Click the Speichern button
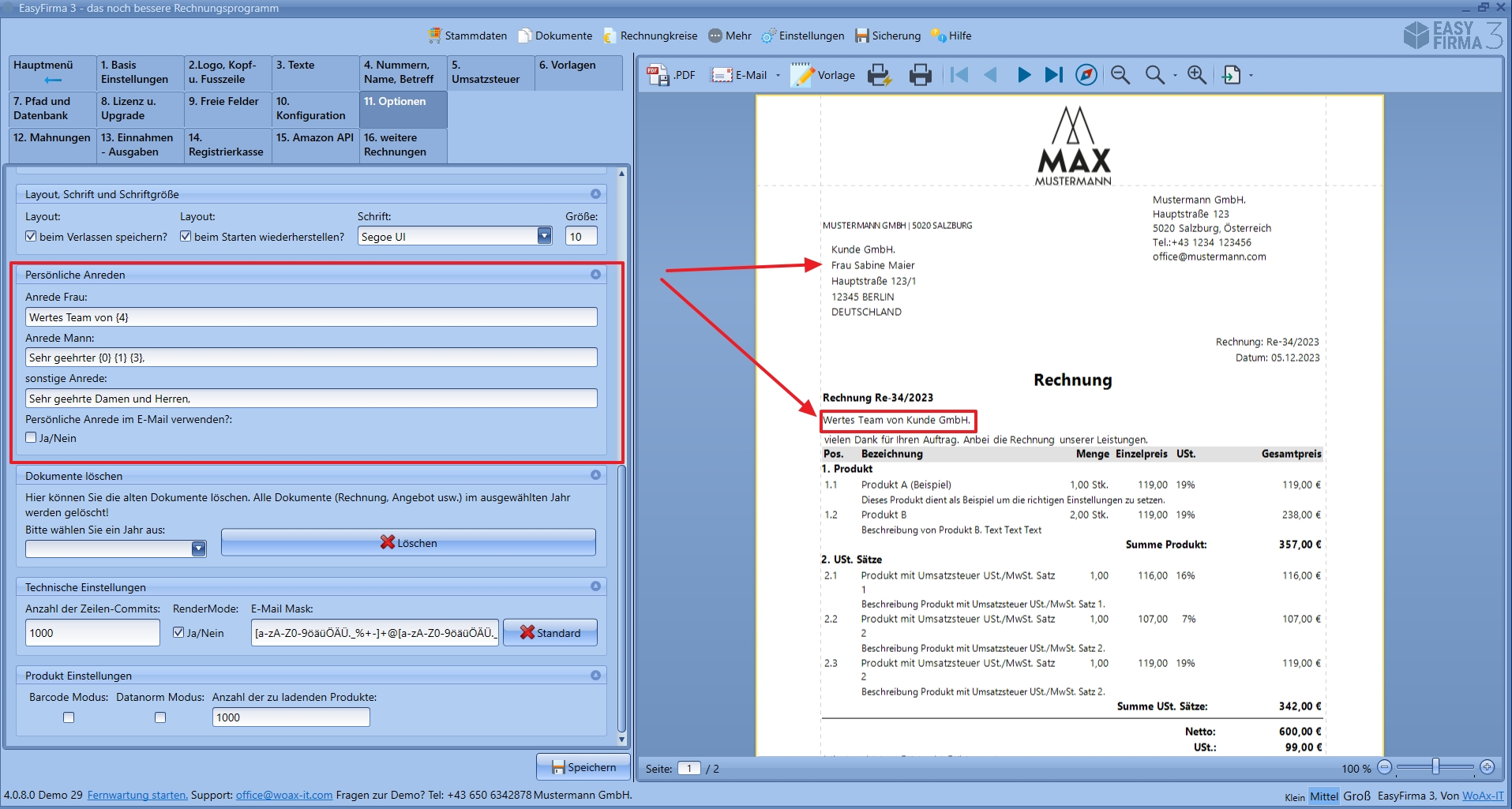 583,766
